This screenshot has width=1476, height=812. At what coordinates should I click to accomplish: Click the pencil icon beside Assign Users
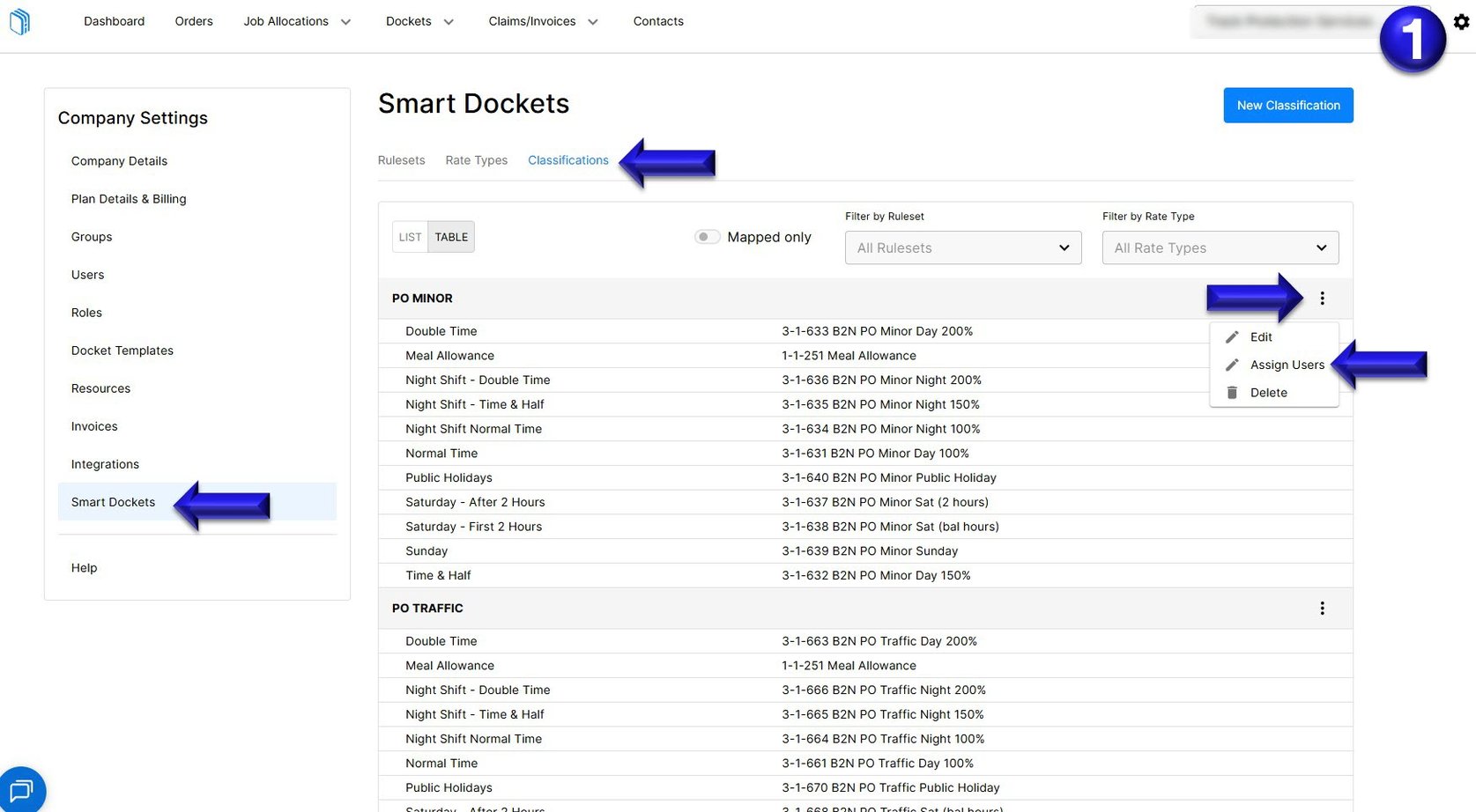[1232, 365]
